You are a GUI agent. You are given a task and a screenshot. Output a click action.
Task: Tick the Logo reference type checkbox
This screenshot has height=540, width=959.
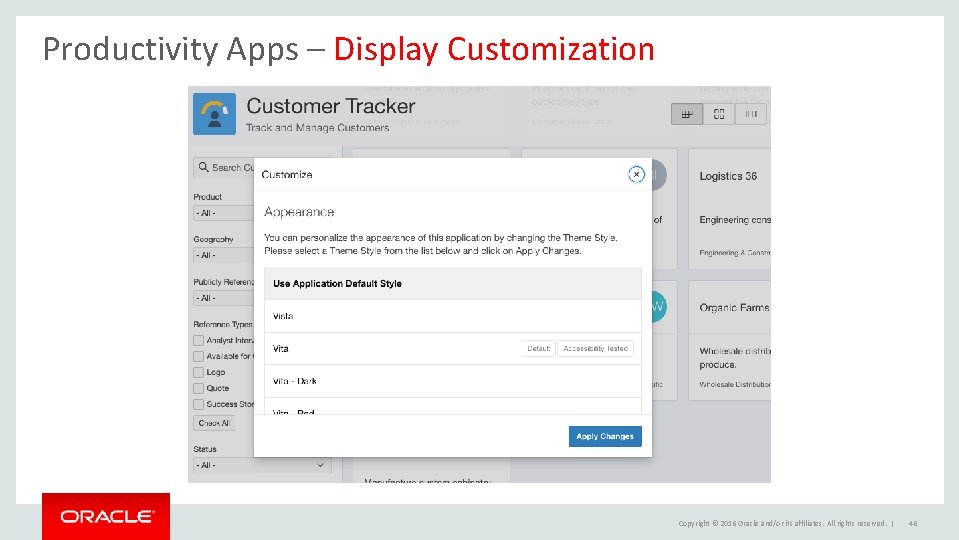click(x=198, y=372)
